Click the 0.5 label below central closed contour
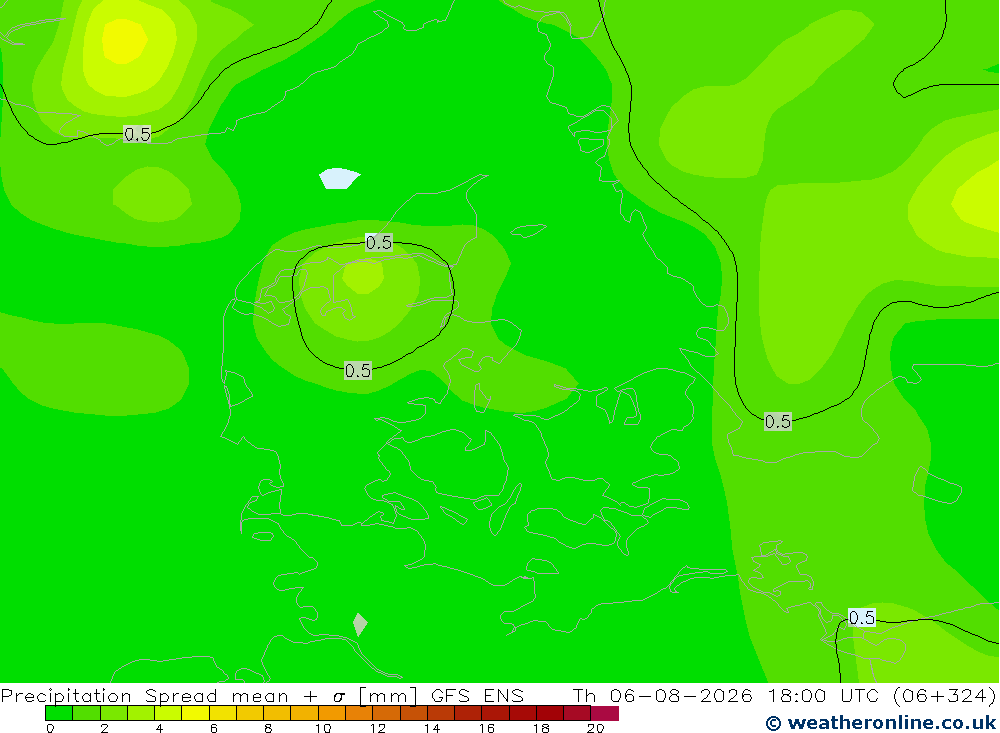 pos(358,371)
